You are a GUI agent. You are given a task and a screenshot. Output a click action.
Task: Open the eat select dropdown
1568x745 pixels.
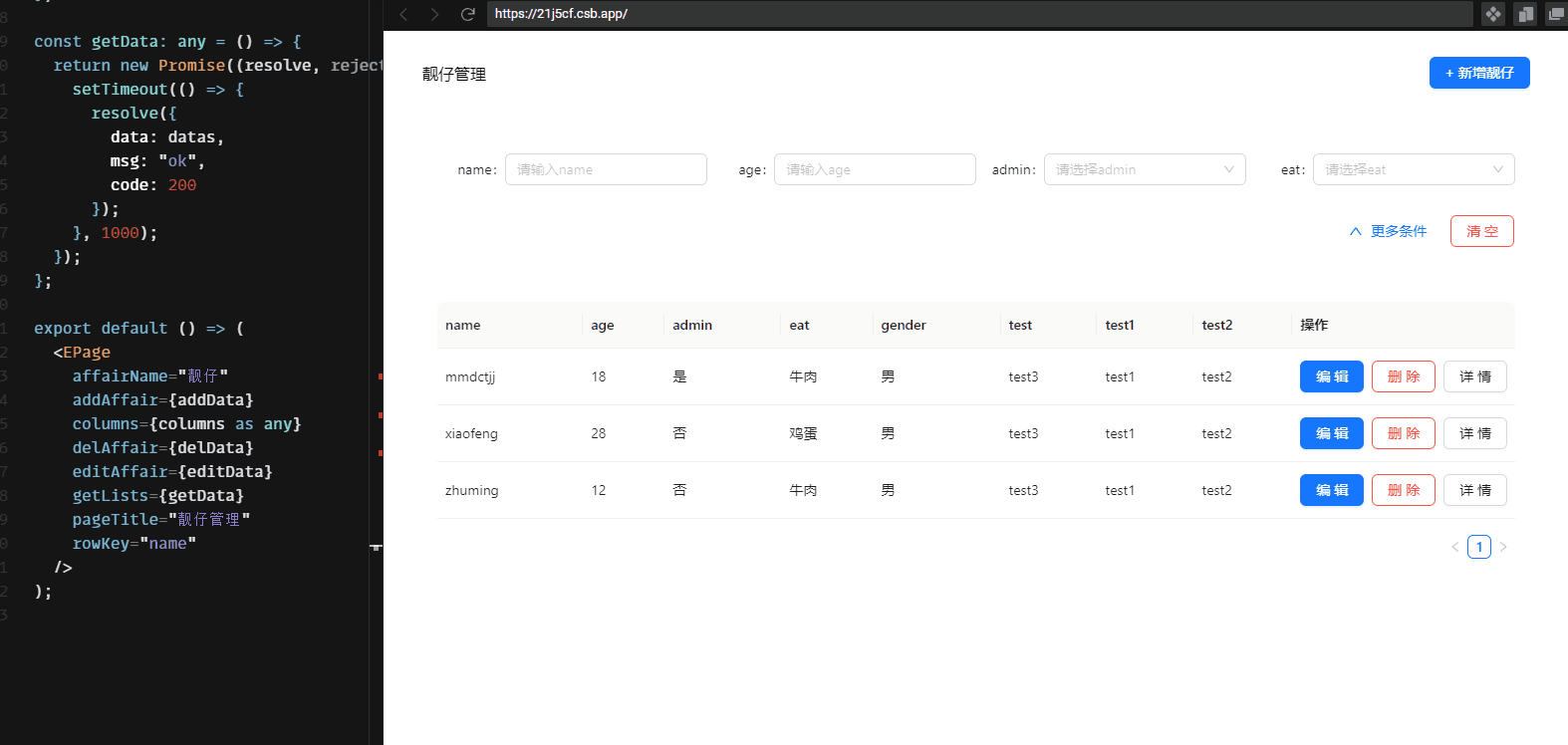coord(1414,169)
